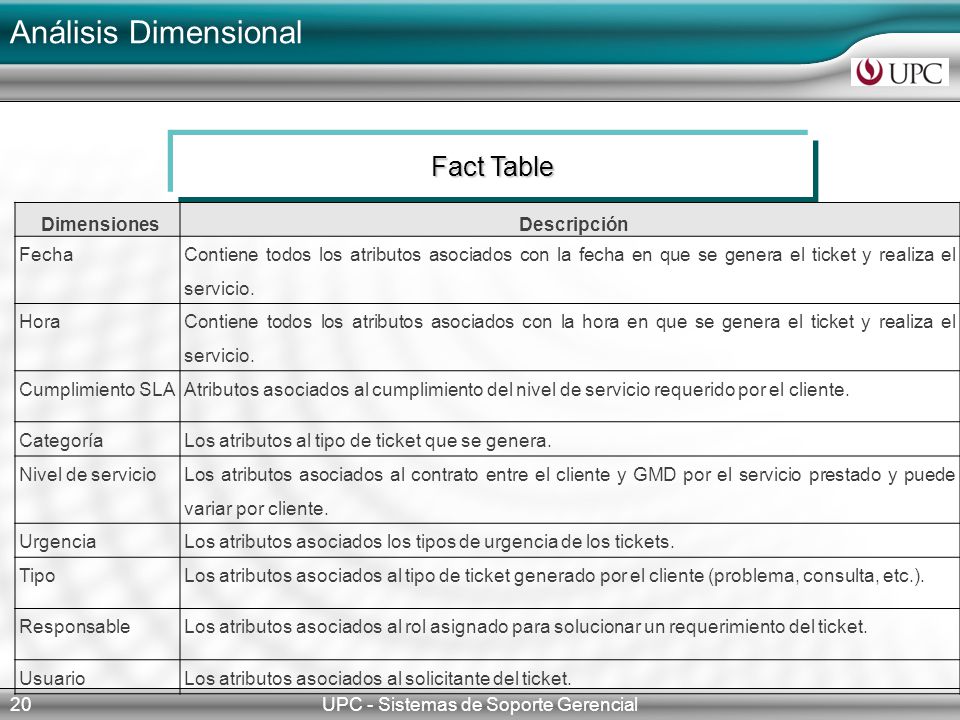Select the Fecha description about 'fecha en que se genera'
The height and width of the screenshot is (720, 960).
569,271
